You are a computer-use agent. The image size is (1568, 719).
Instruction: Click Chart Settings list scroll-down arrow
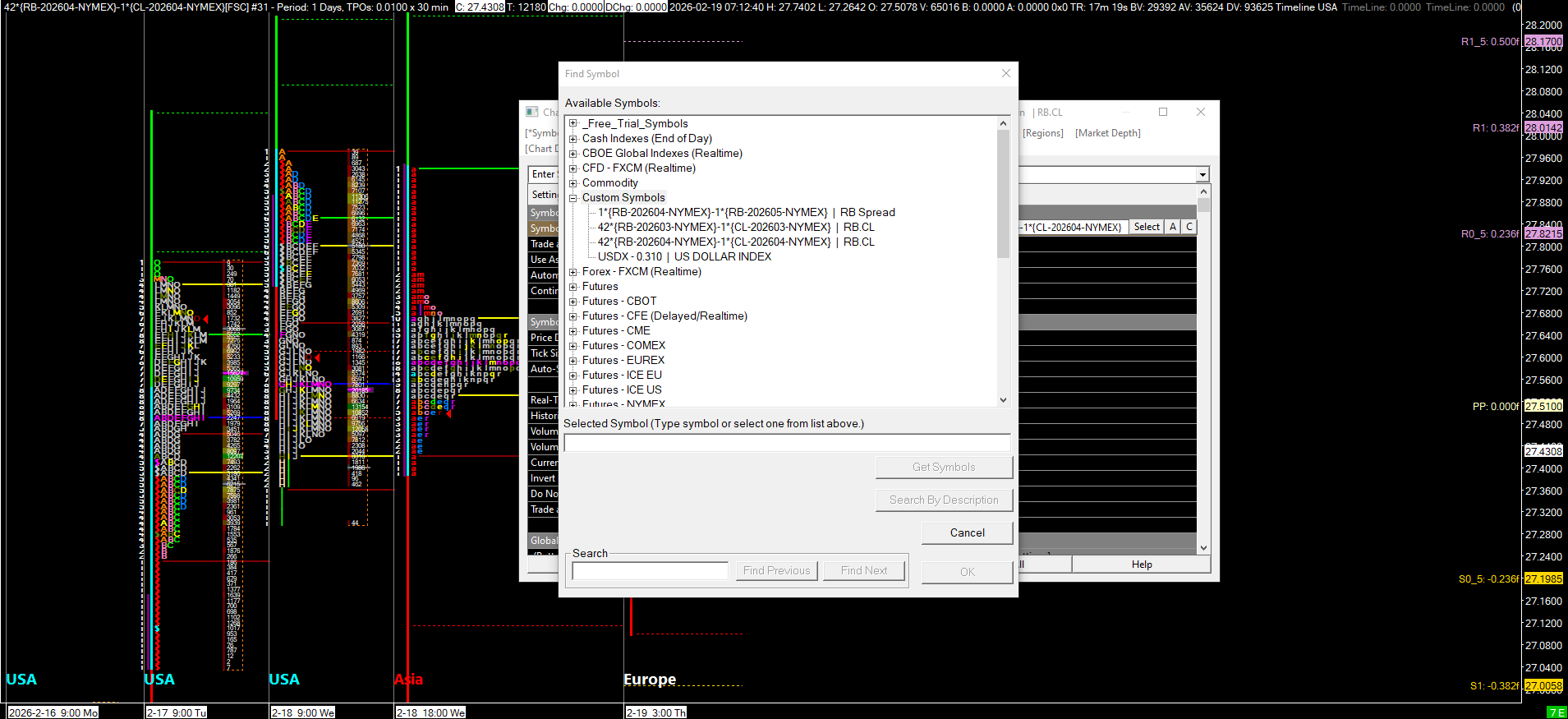1203,548
